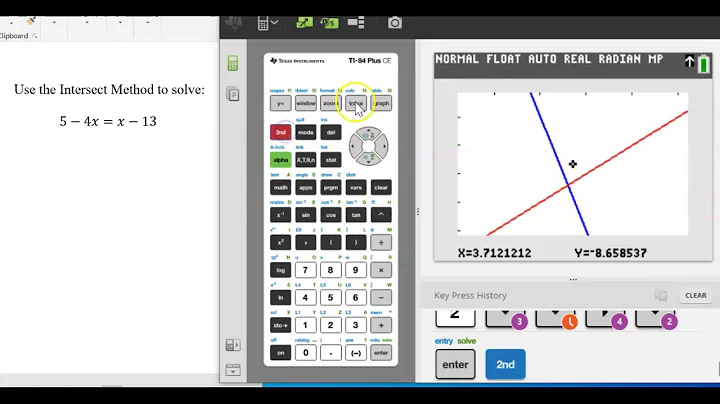Click the trace calculator key

pos(356,103)
